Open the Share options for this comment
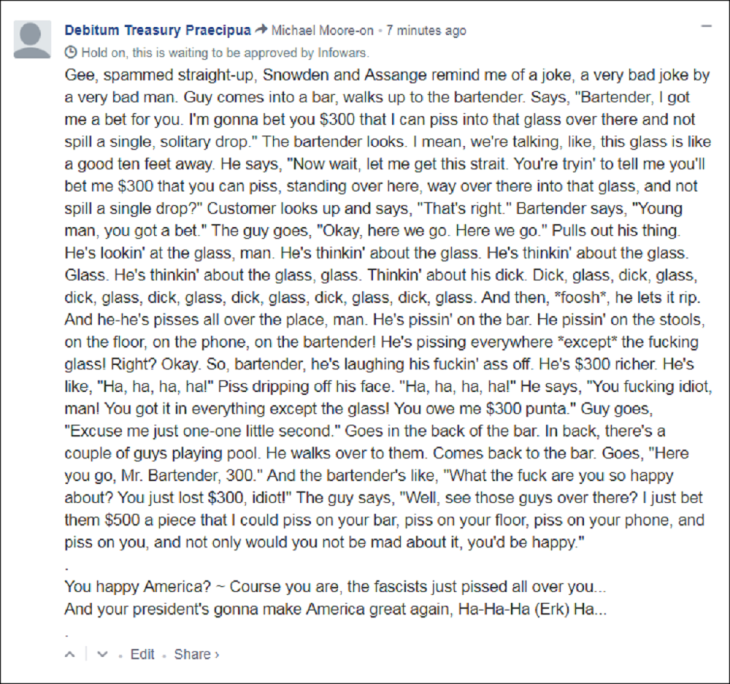This screenshot has height=684, width=730. (192, 654)
